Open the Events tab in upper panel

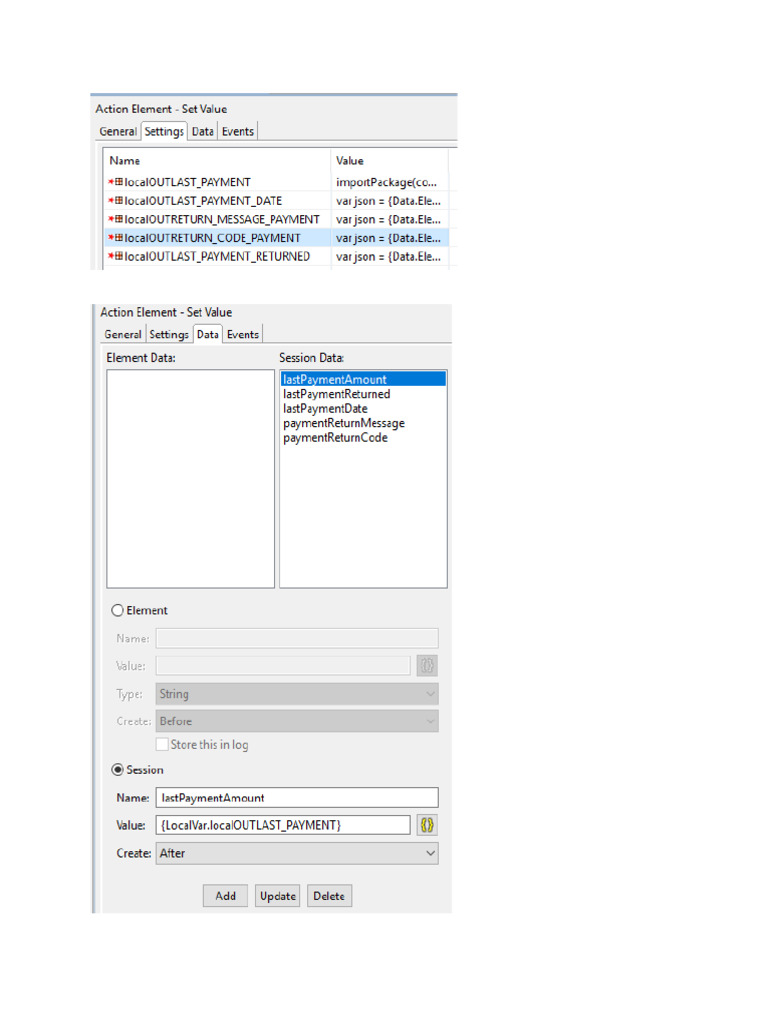tap(238, 131)
